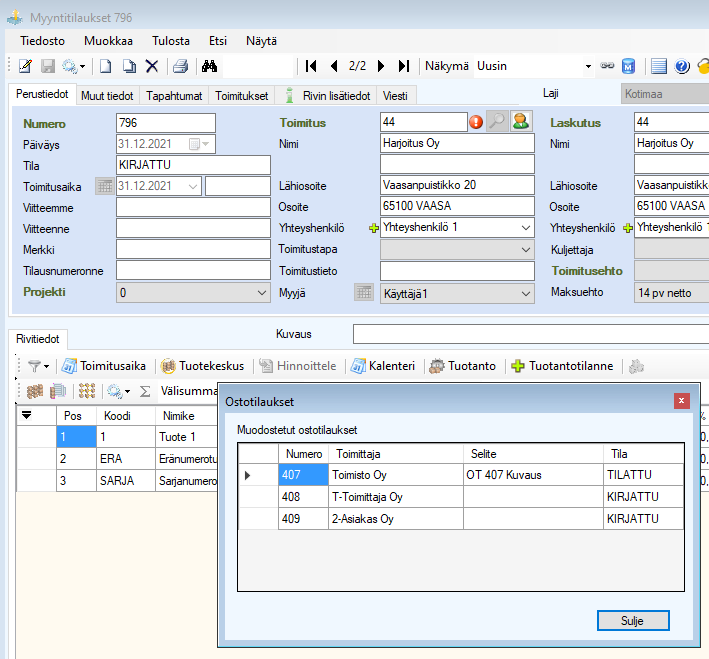
Task: Click the calendar icon beside Toimitusaika
Action: (x=104, y=186)
